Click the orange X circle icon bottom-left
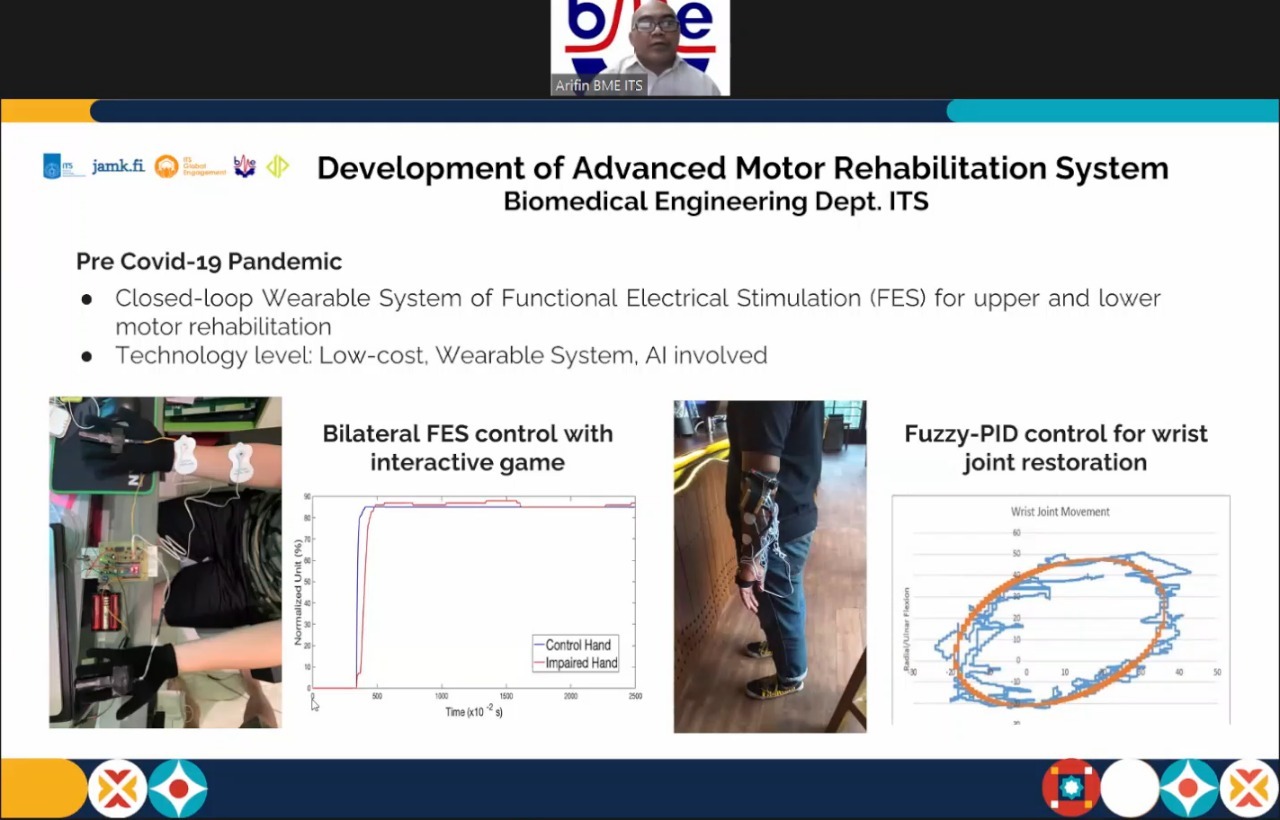This screenshot has width=1280, height=820. 117,789
